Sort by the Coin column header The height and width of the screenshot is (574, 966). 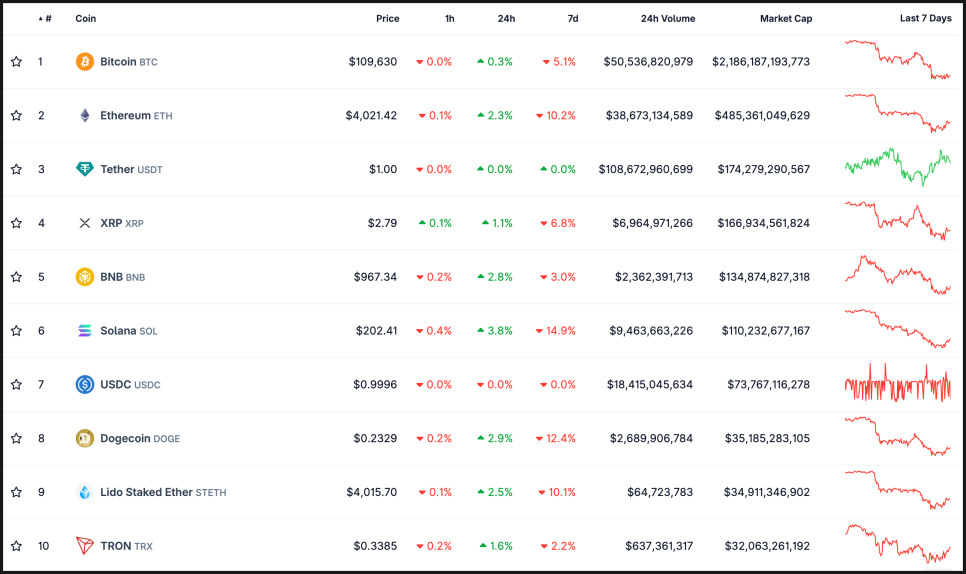pyautogui.click(x=86, y=18)
